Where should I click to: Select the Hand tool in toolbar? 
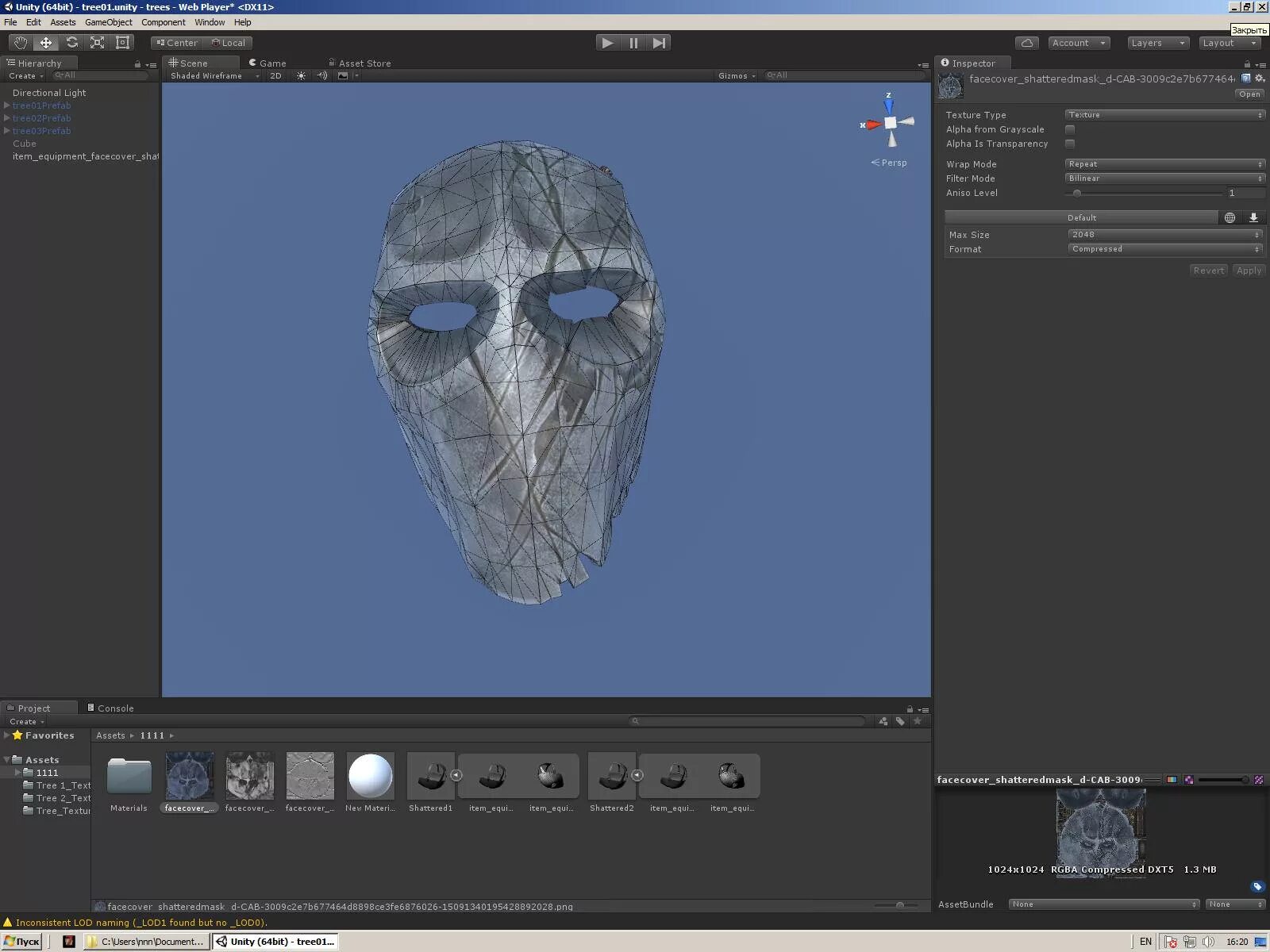tap(20, 43)
